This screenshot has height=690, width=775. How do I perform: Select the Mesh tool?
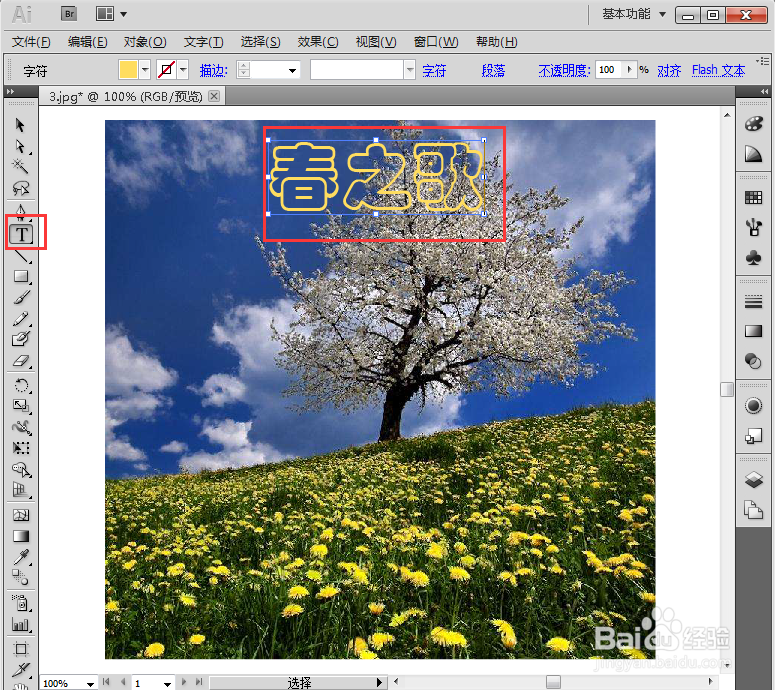21,515
